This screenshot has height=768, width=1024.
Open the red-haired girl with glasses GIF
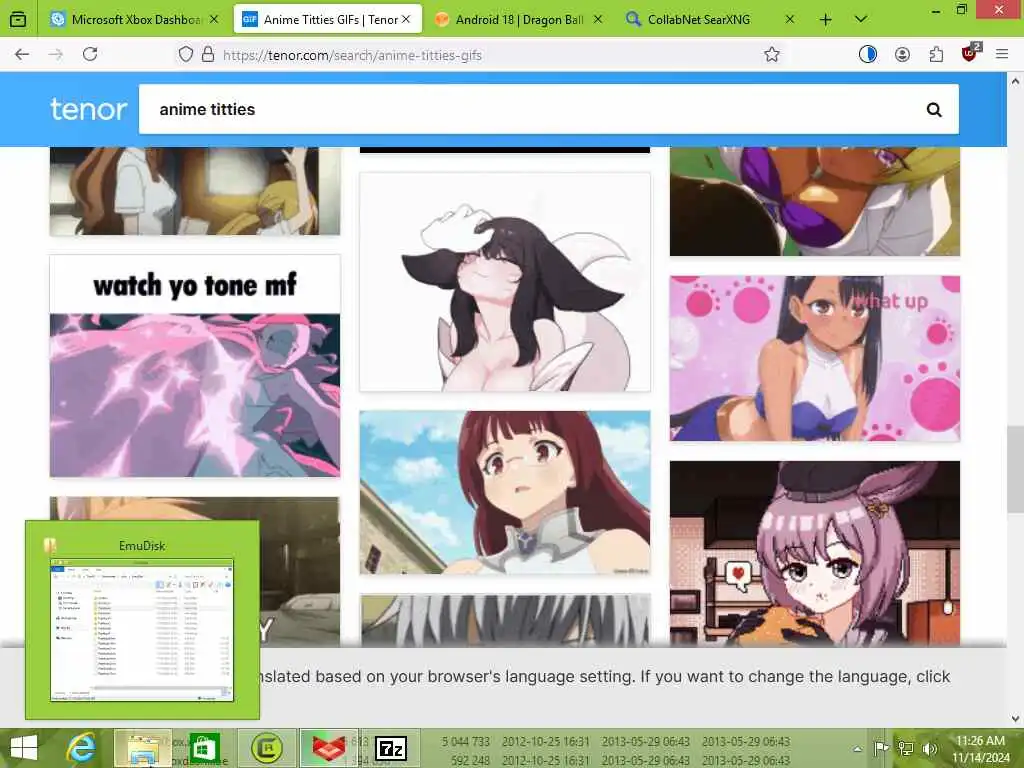(505, 492)
